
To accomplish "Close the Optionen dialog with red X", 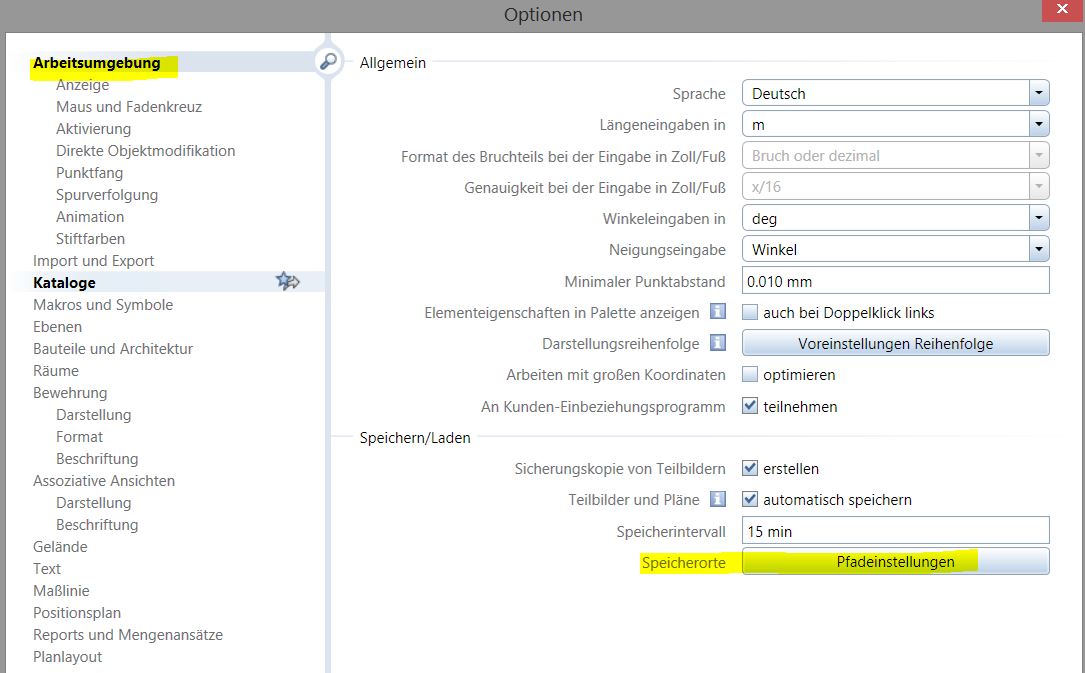I will 1060,11.
